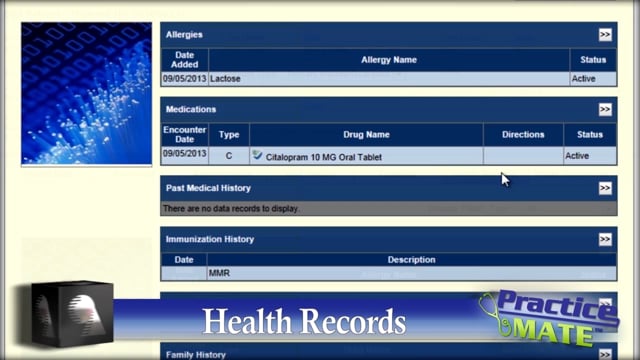The image size is (640, 360).
Task: Click the Family History section title
Action: [x=196, y=355]
